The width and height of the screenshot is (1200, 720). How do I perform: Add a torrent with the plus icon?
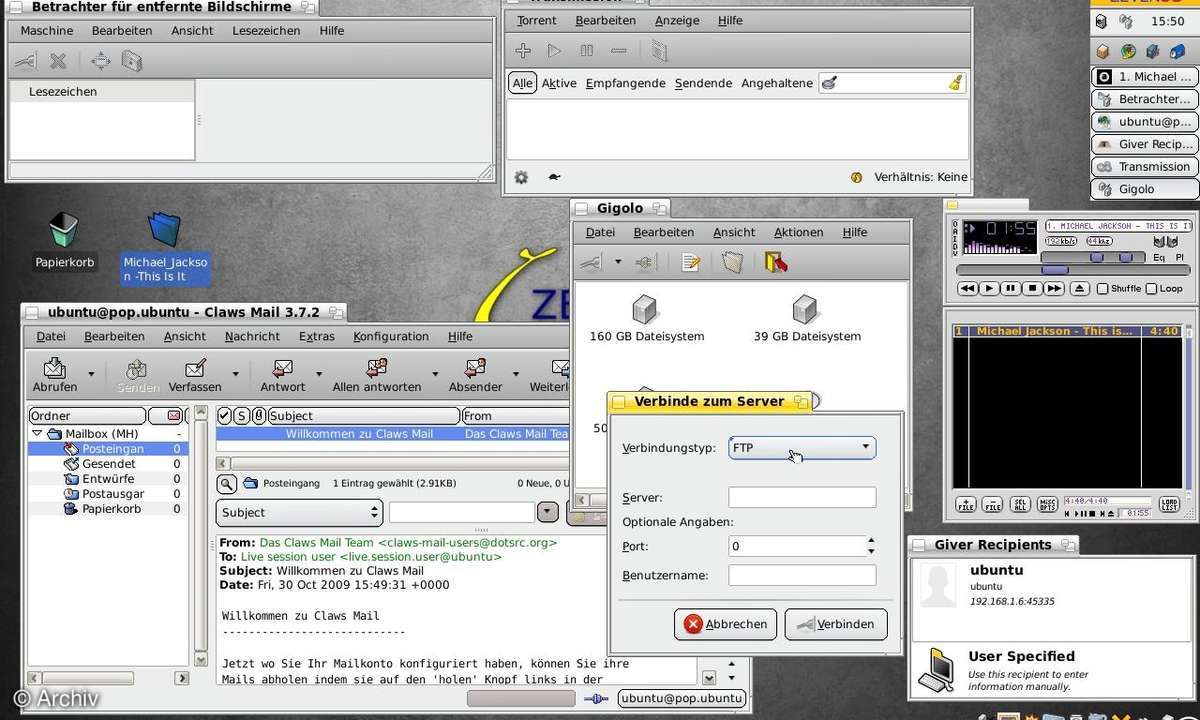point(523,50)
